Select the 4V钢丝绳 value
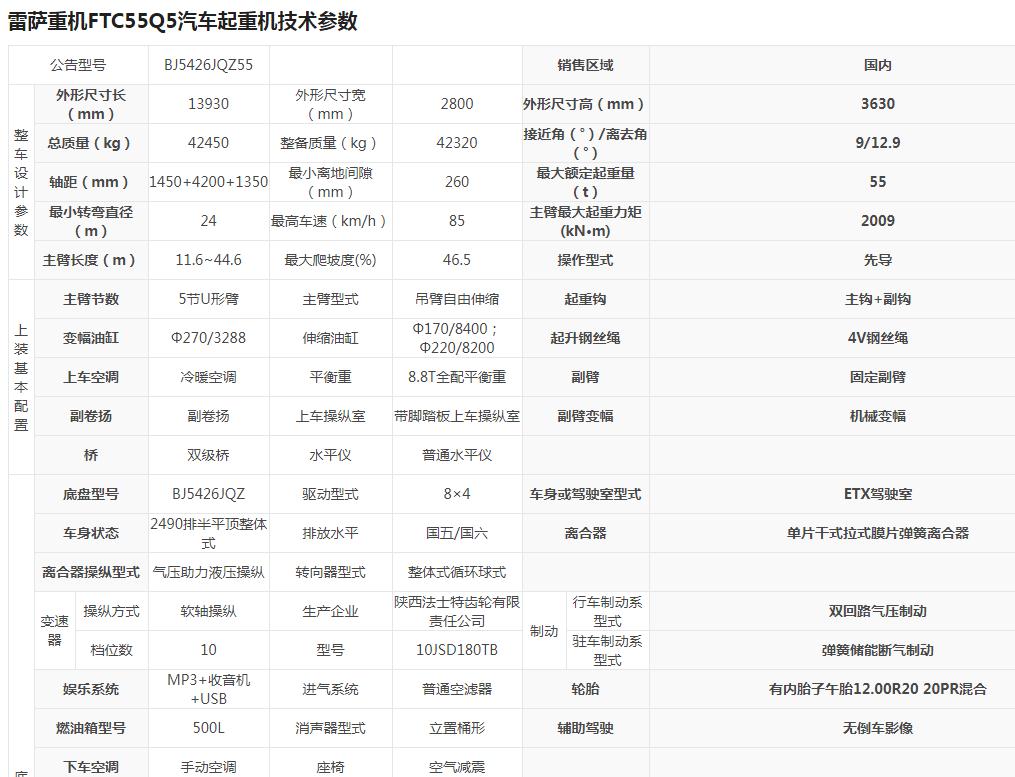 tap(878, 338)
